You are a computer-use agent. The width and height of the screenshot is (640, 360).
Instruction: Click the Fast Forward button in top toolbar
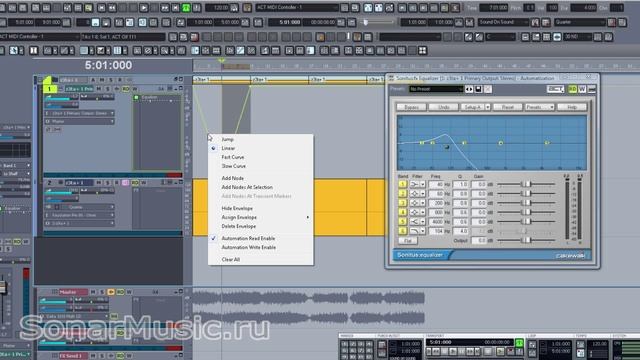[x=165, y=8]
